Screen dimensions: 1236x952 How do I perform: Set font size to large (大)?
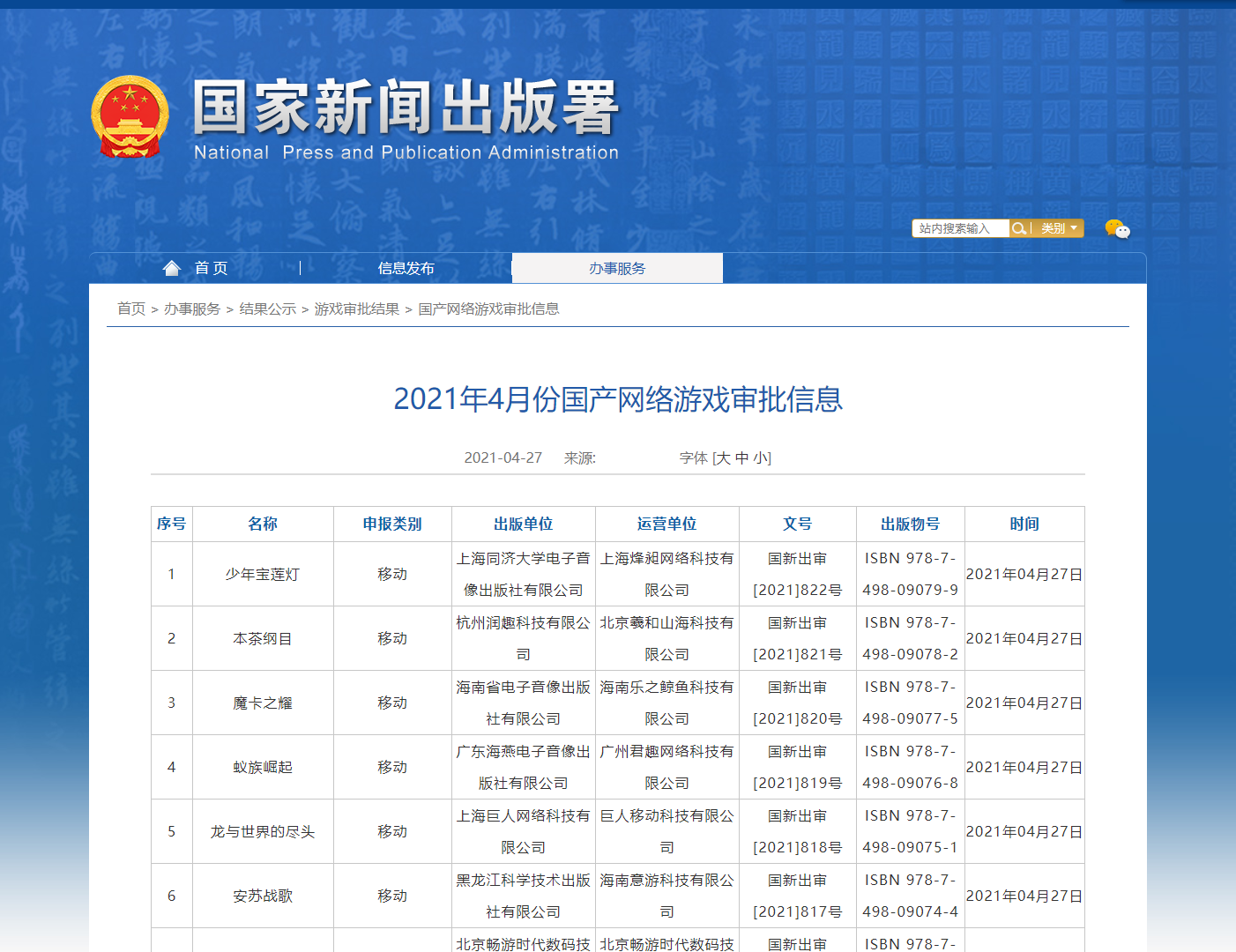point(723,458)
